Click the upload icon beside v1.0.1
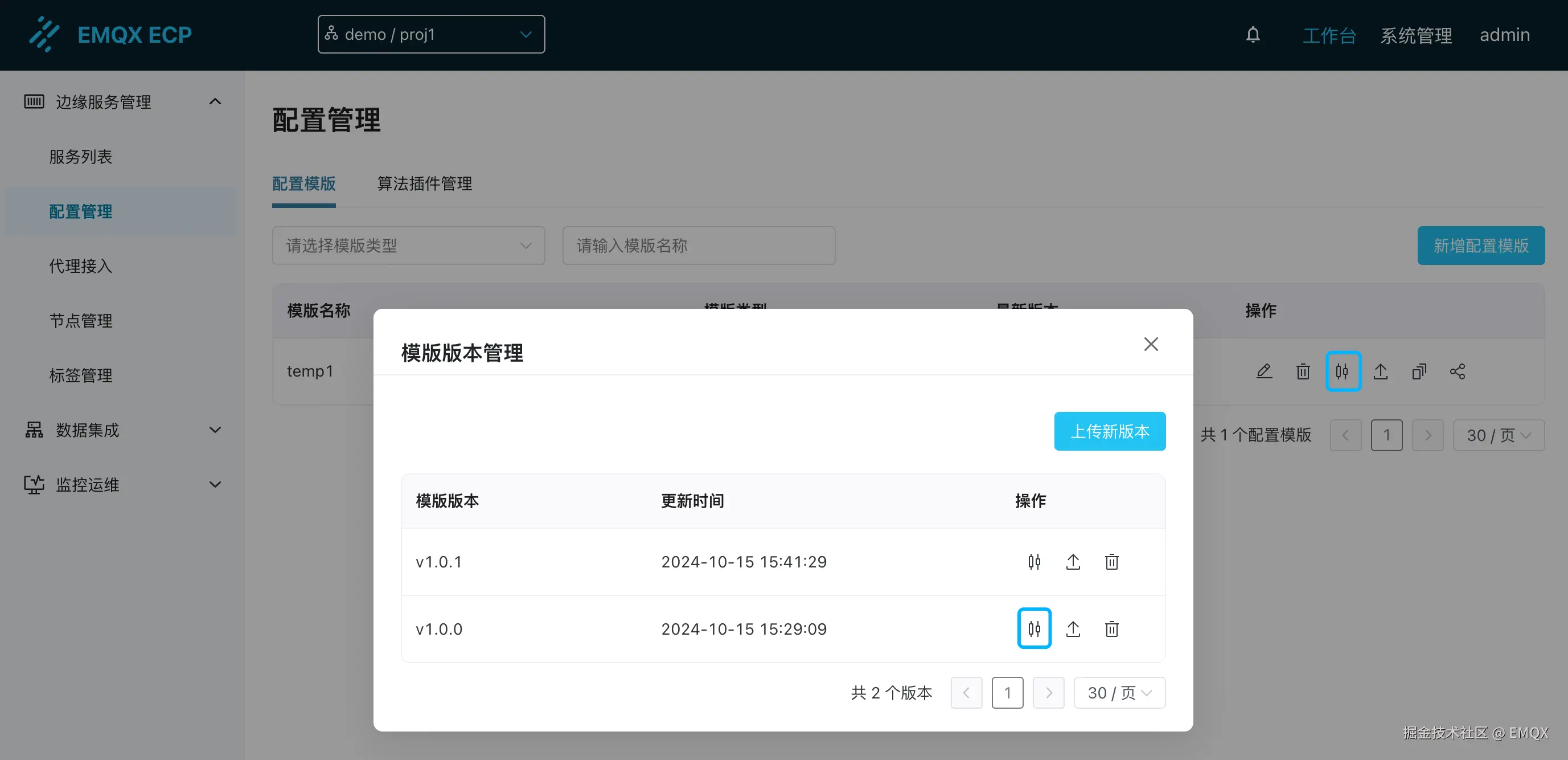This screenshot has height=760, width=1568. point(1073,562)
